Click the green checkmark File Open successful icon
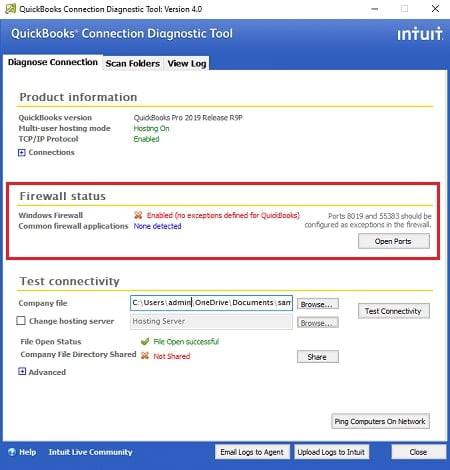 pyautogui.click(x=145, y=341)
